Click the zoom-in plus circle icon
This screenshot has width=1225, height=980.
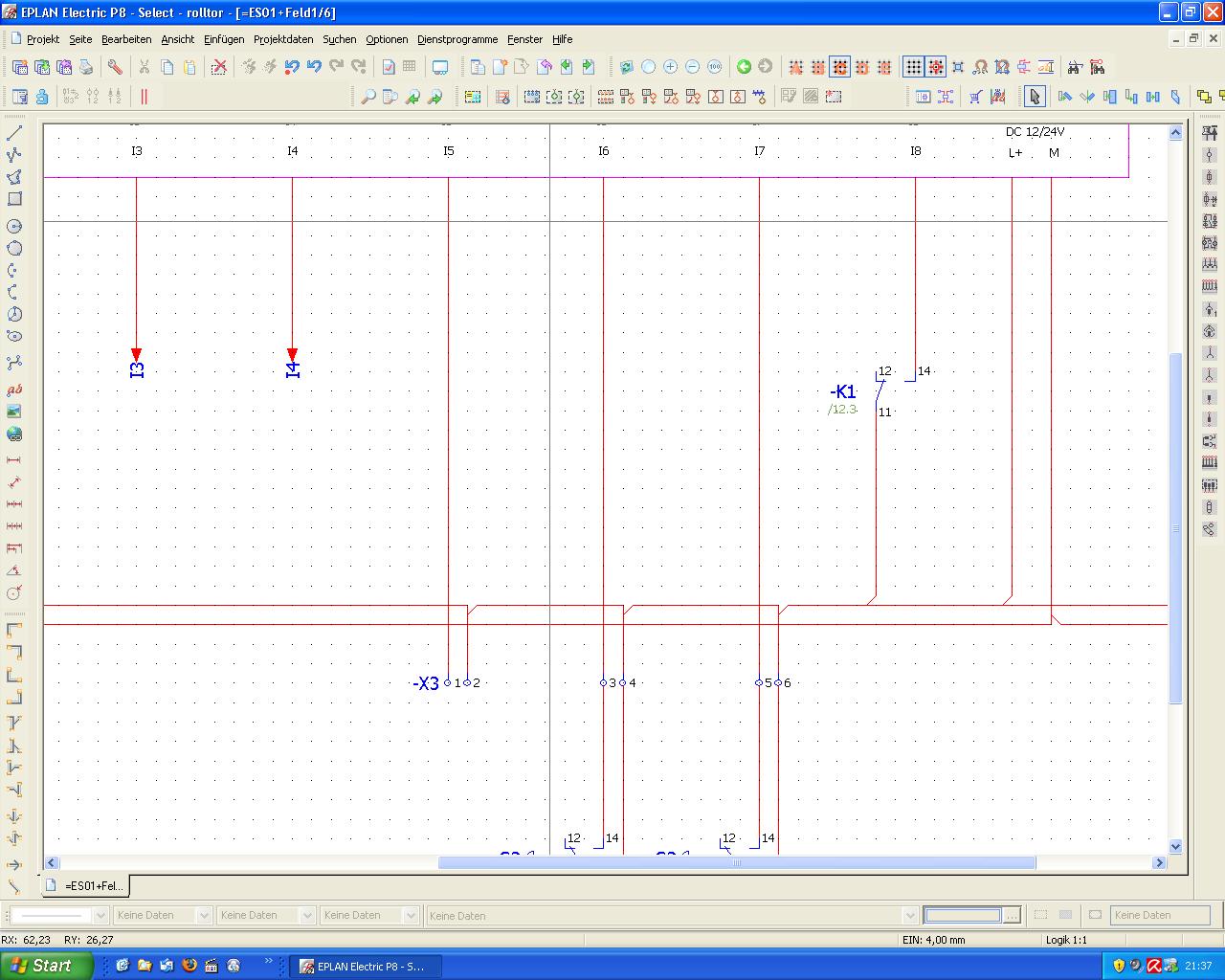point(670,67)
